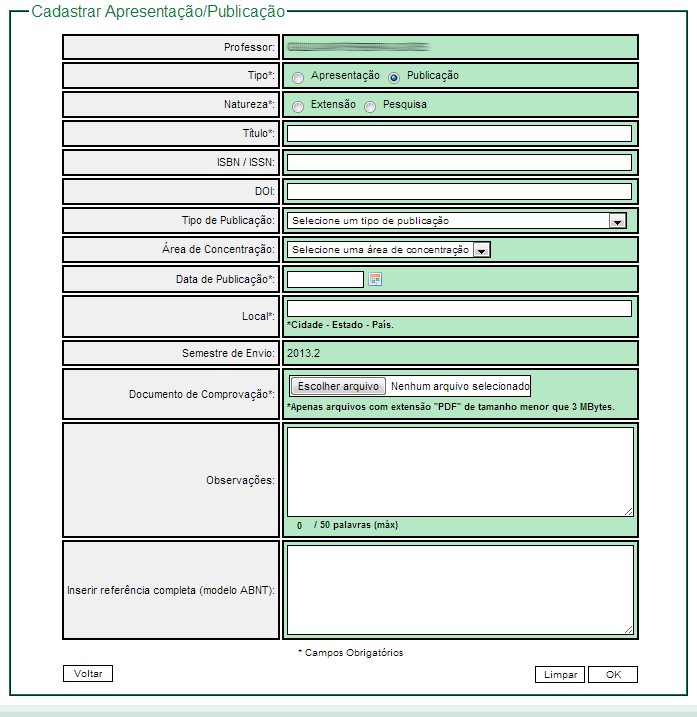Focus the Observações text area

coord(460,472)
